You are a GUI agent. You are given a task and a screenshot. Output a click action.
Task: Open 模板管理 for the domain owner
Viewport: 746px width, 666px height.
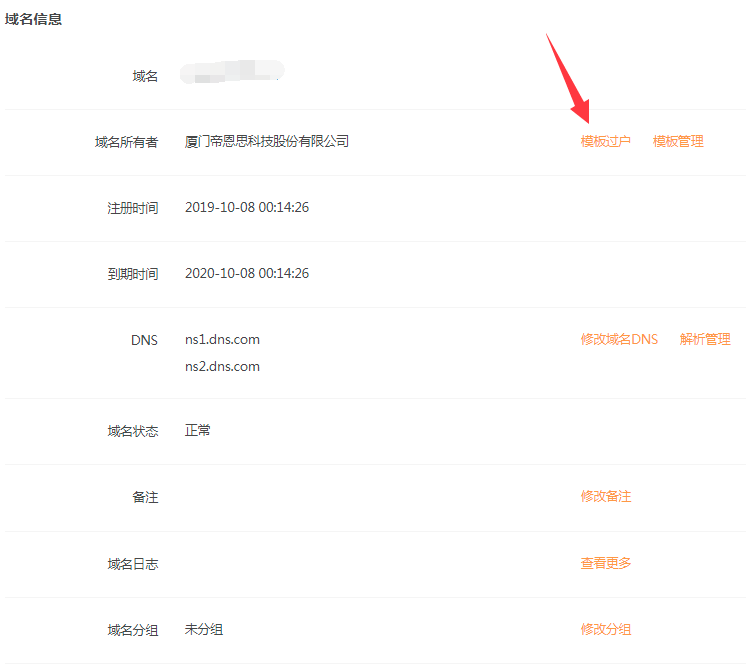pyautogui.click(x=678, y=142)
